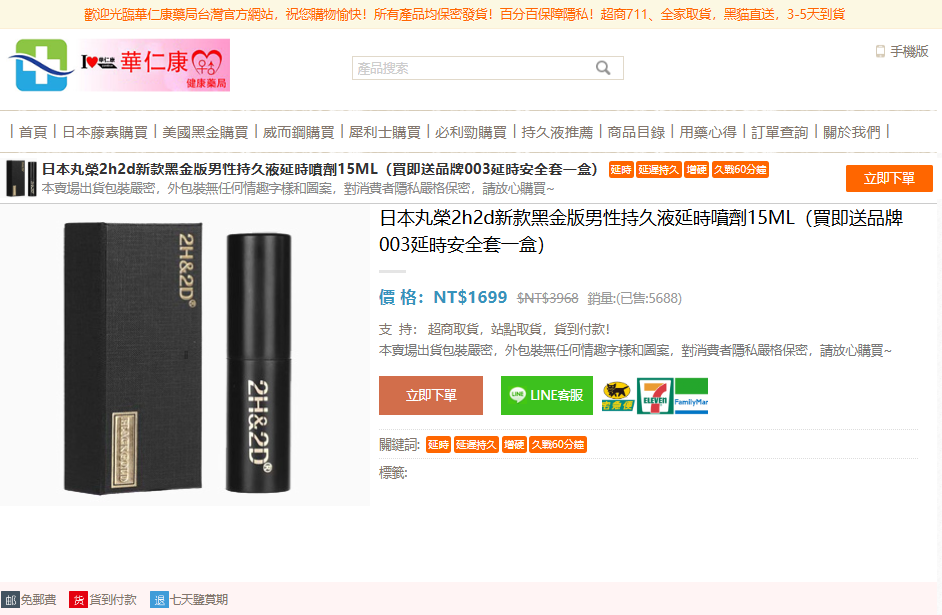
Task: Click the cash on delivery 货 badge
Action: click(x=78, y=599)
